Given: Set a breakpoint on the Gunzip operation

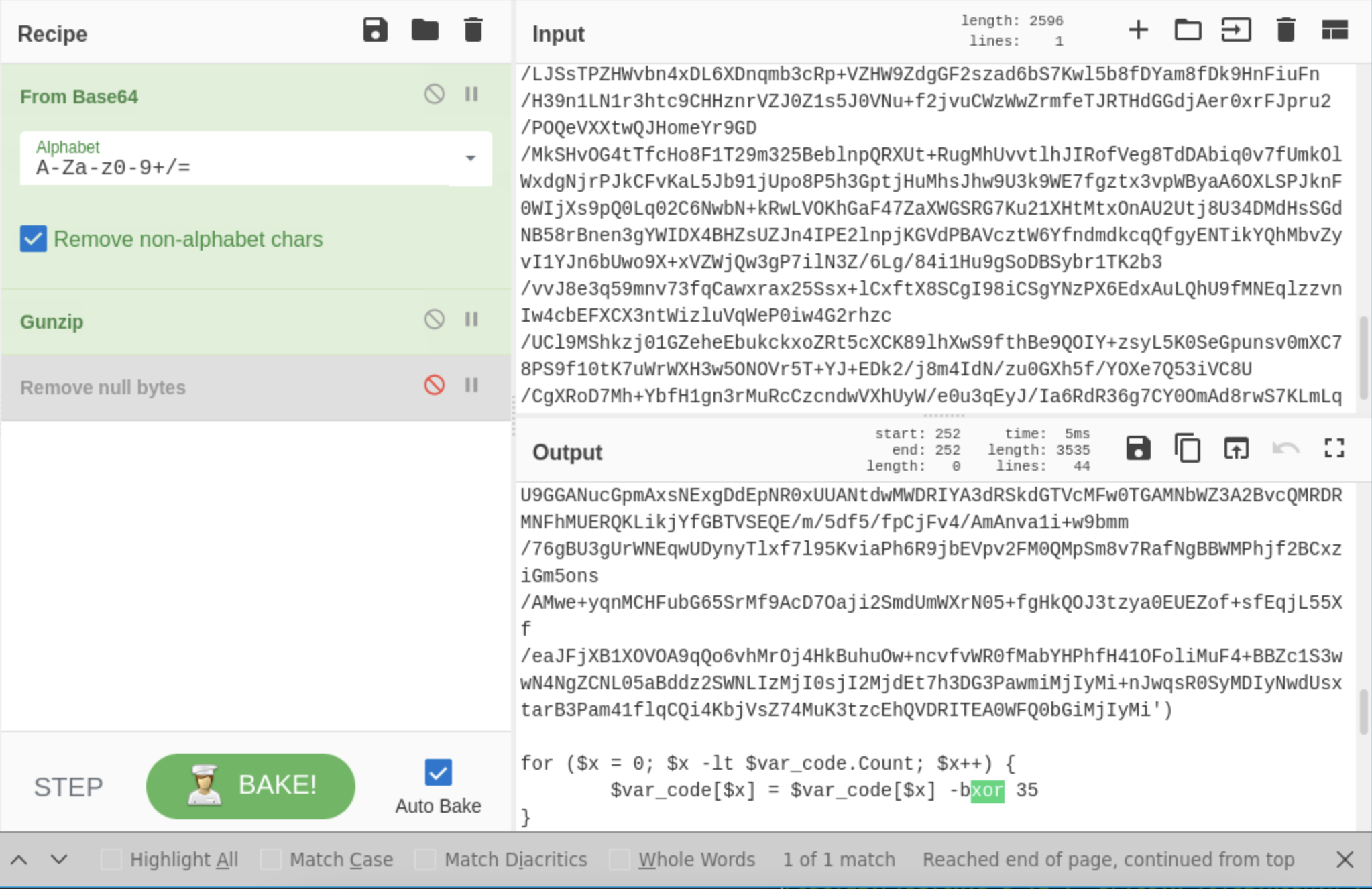Looking at the screenshot, I should coord(472,320).
